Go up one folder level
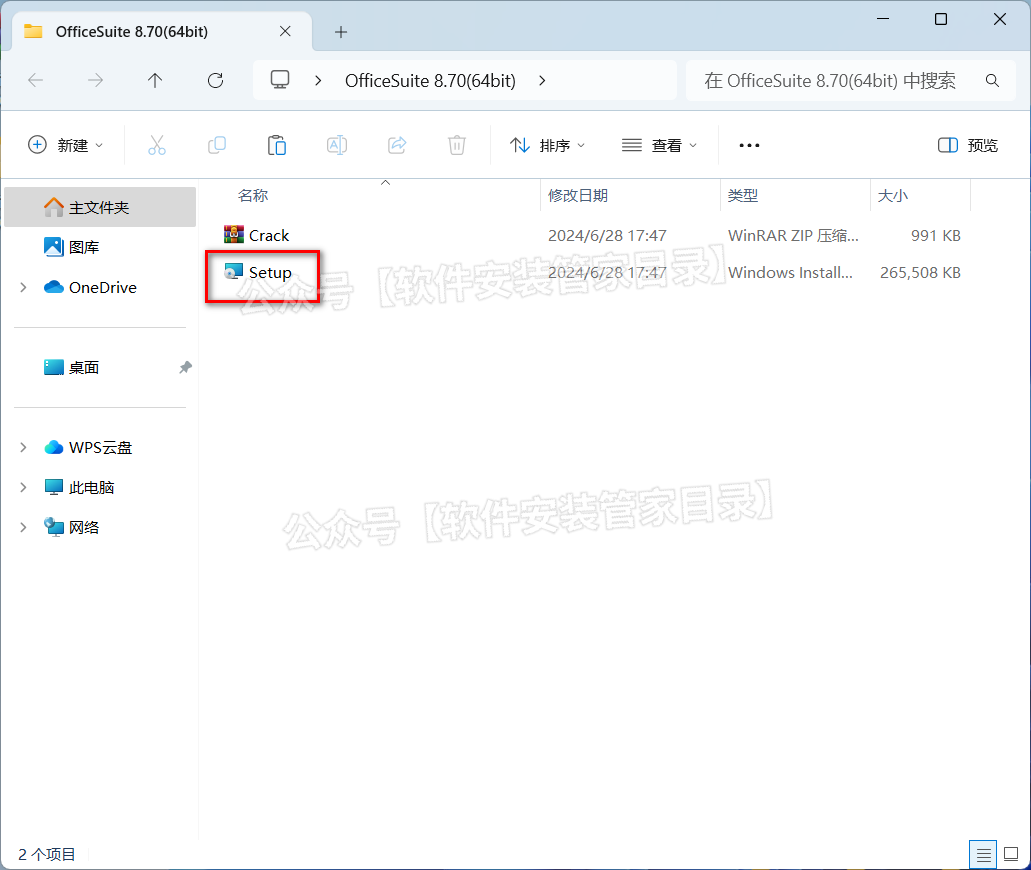1031x870 pixels. 155,80
